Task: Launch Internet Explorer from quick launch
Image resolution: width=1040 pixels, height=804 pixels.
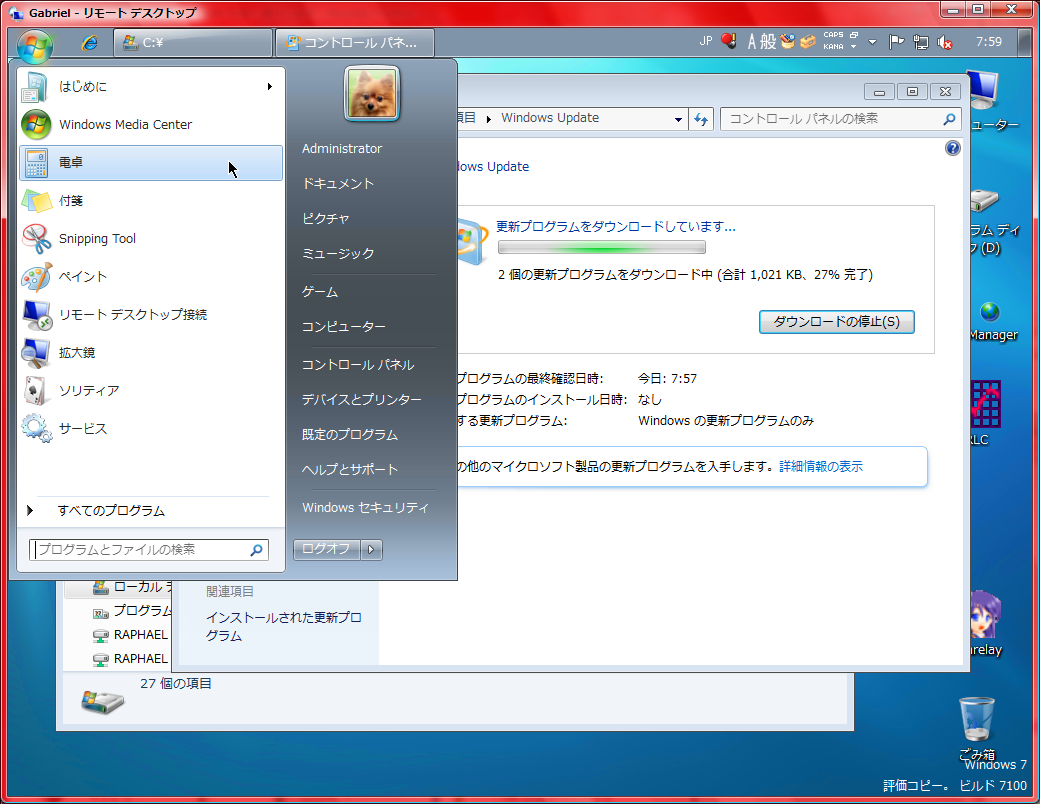Action: point(90,42)
